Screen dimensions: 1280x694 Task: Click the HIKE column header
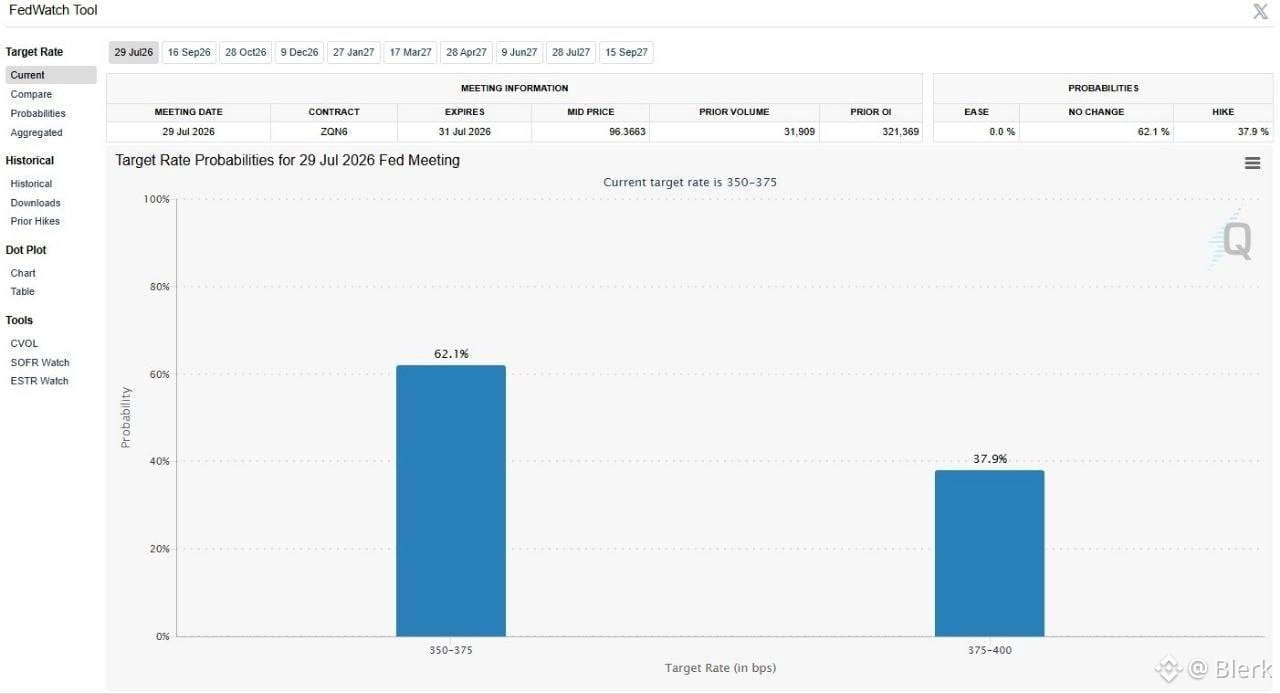(x=1223, y=112)
